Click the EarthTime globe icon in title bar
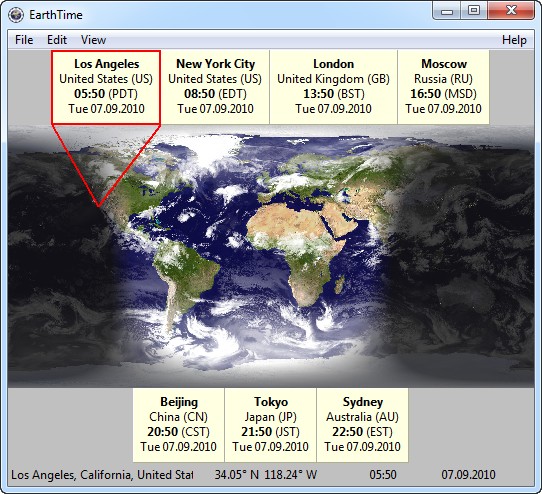This screenshot has width=542, height=494. point(16,15)
